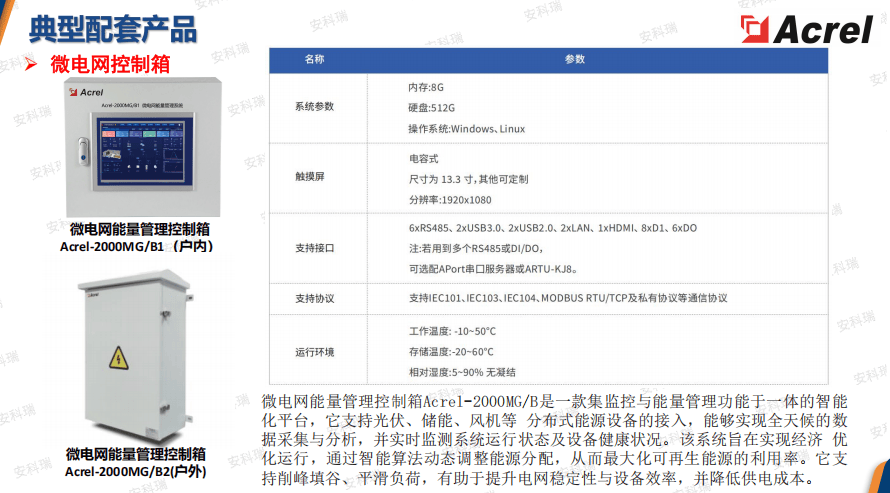Screen dimensions: 890x493
Task: Click the 系统参数 row label
Action: (314, 107)
